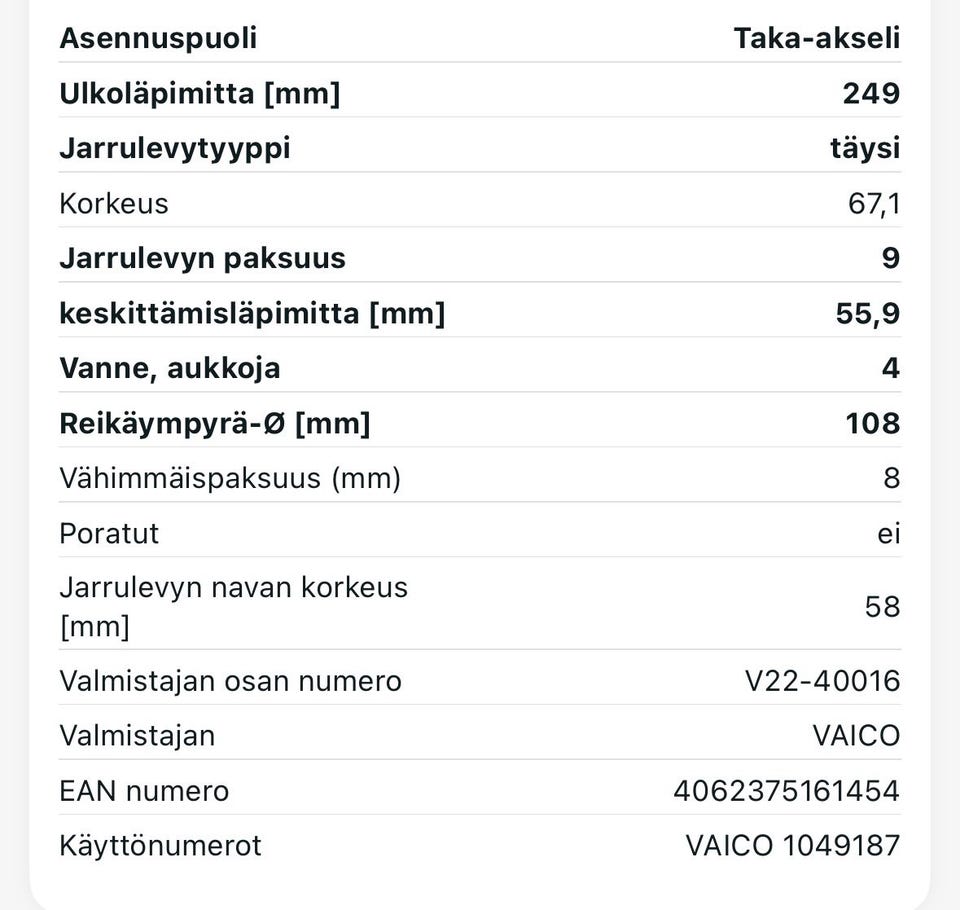Select the bolt circle value 108

[872, 423]
